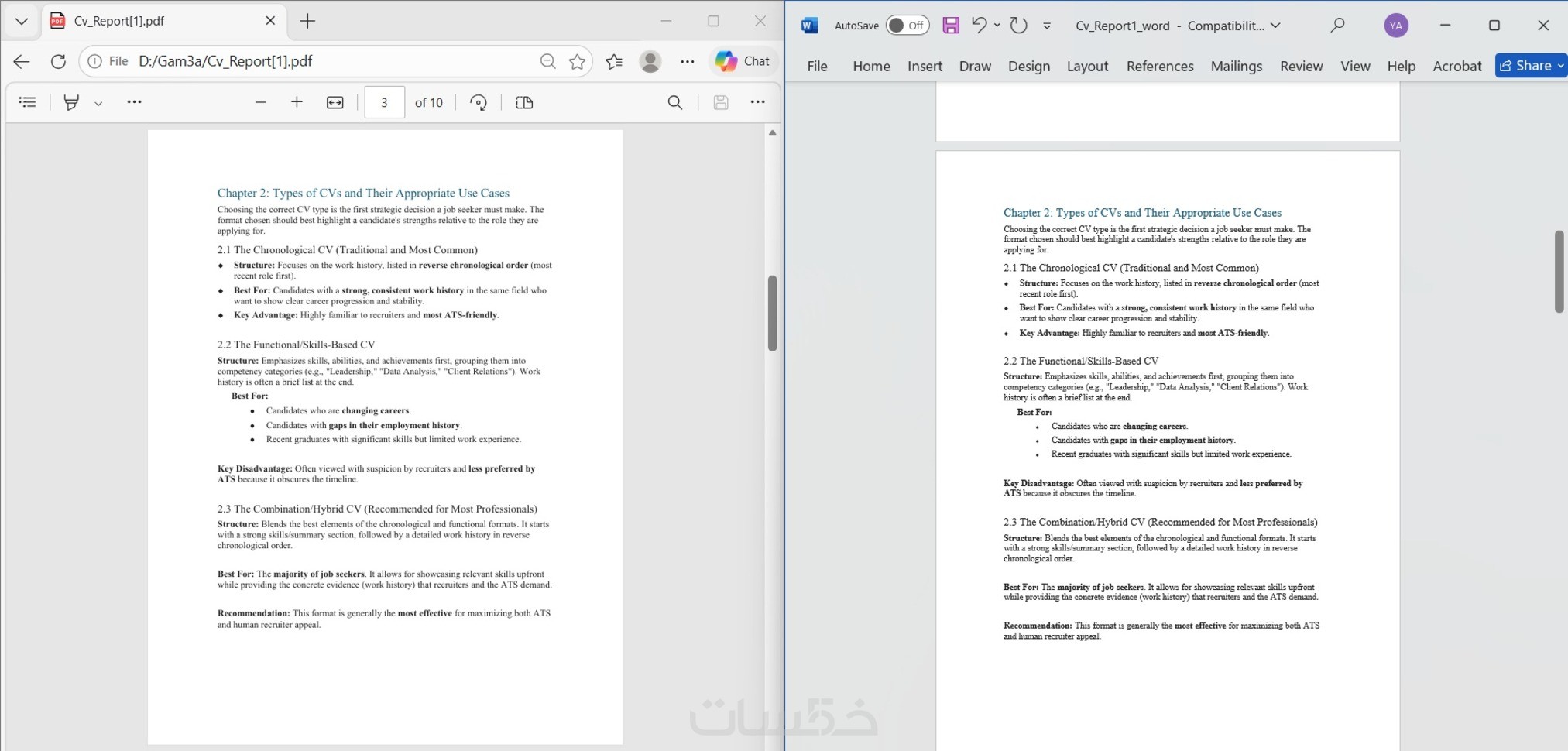This screenshot has height=751, width=1568.
Task: Open the YA account in Word
Action: [x=1396, y=26]
